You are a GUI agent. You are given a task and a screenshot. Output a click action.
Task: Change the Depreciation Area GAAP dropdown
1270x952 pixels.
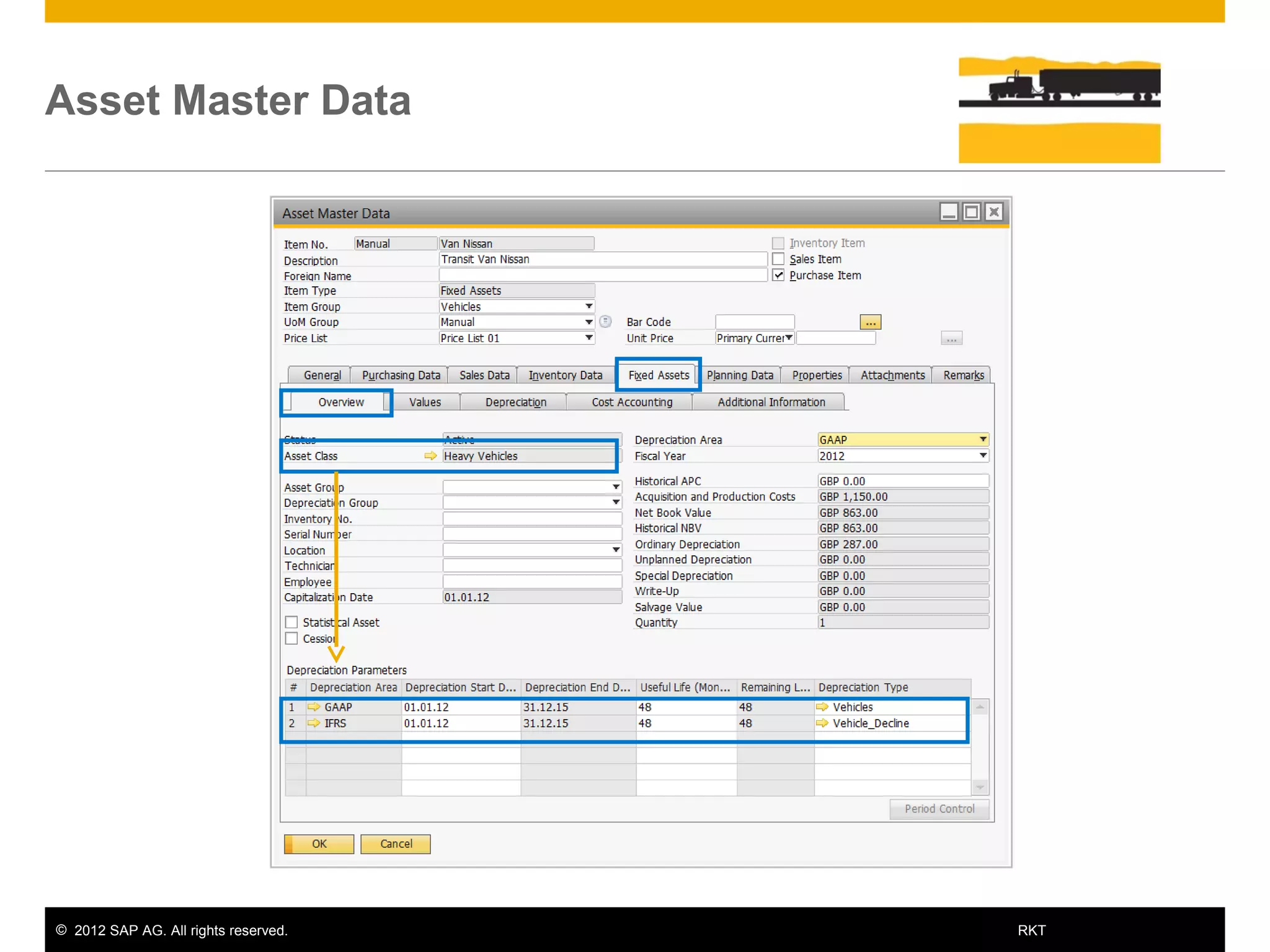[982, 439]
